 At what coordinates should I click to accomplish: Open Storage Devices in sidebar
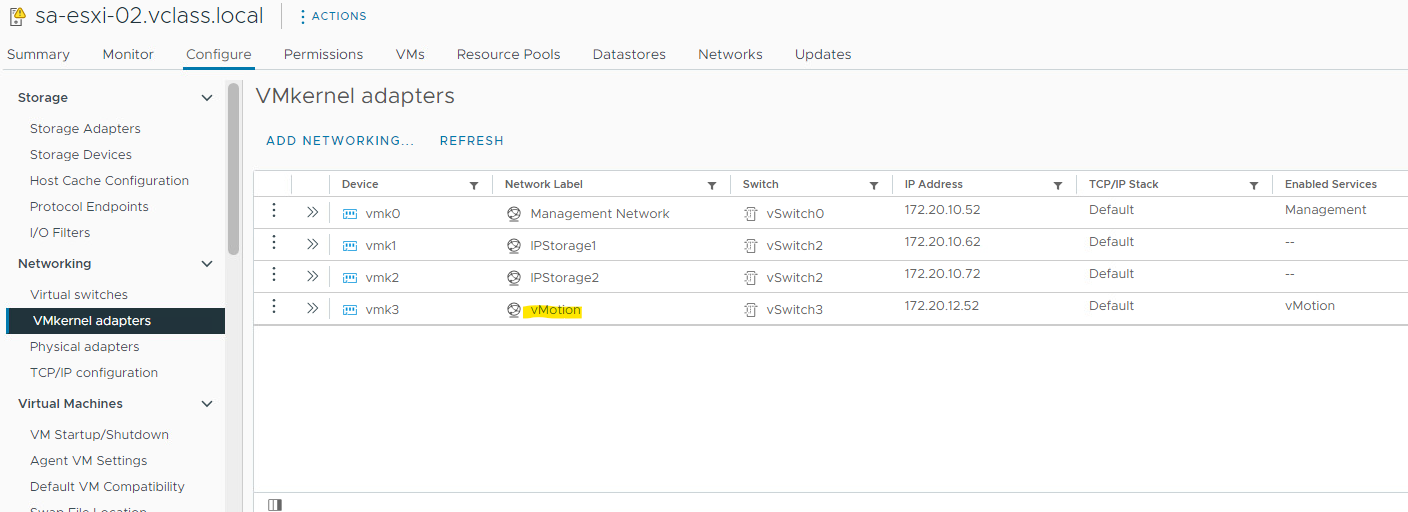[81, 154]
